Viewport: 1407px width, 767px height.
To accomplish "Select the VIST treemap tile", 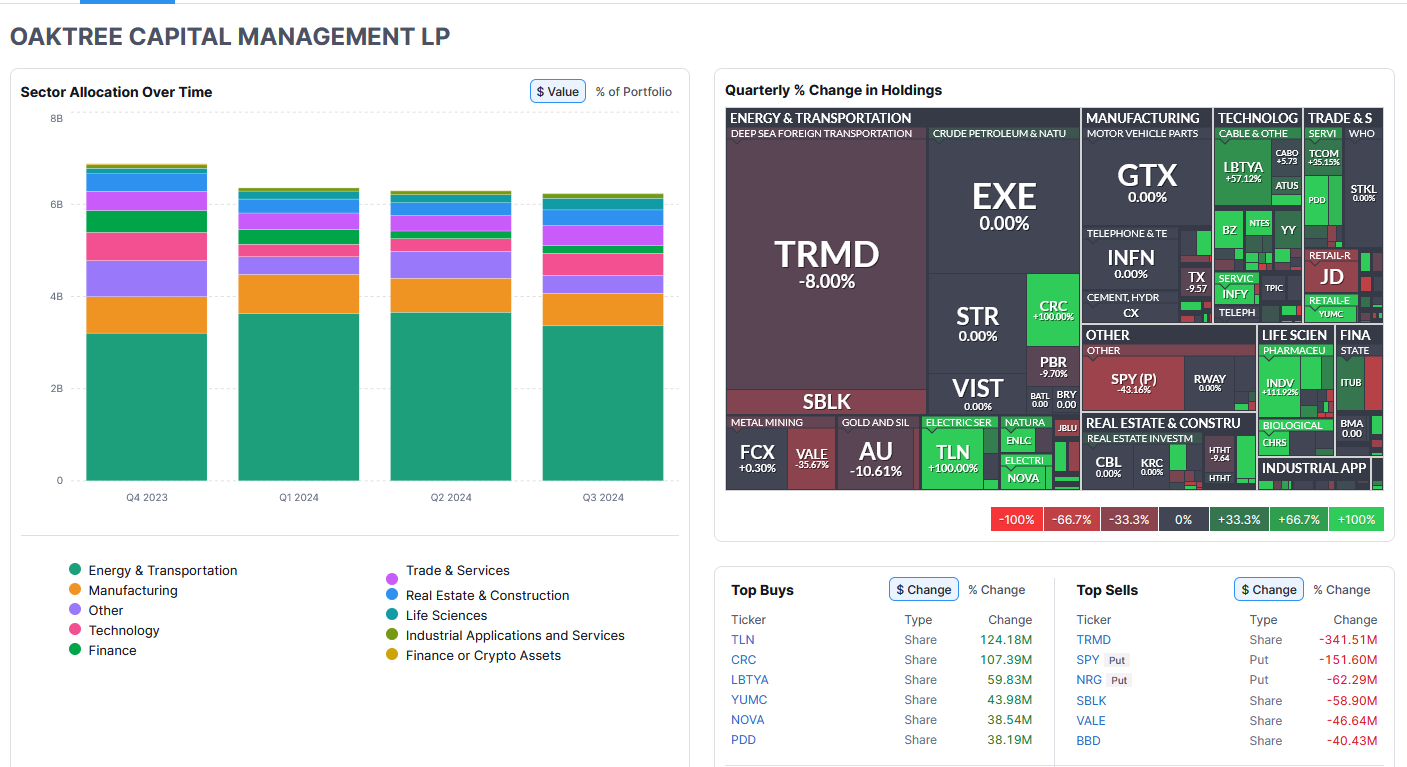I will (x=977, y=393).
